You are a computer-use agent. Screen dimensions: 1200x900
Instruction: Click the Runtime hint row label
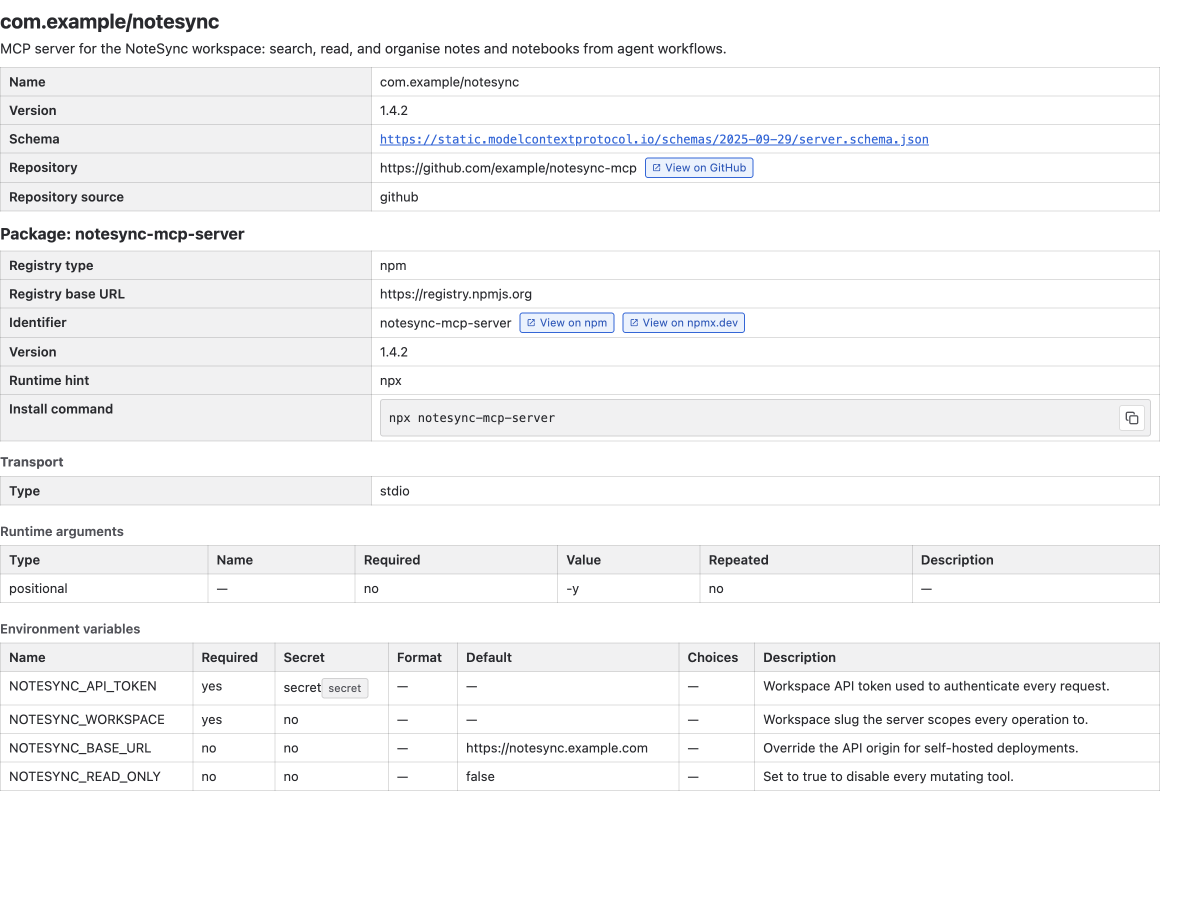[x=49, y=381]
